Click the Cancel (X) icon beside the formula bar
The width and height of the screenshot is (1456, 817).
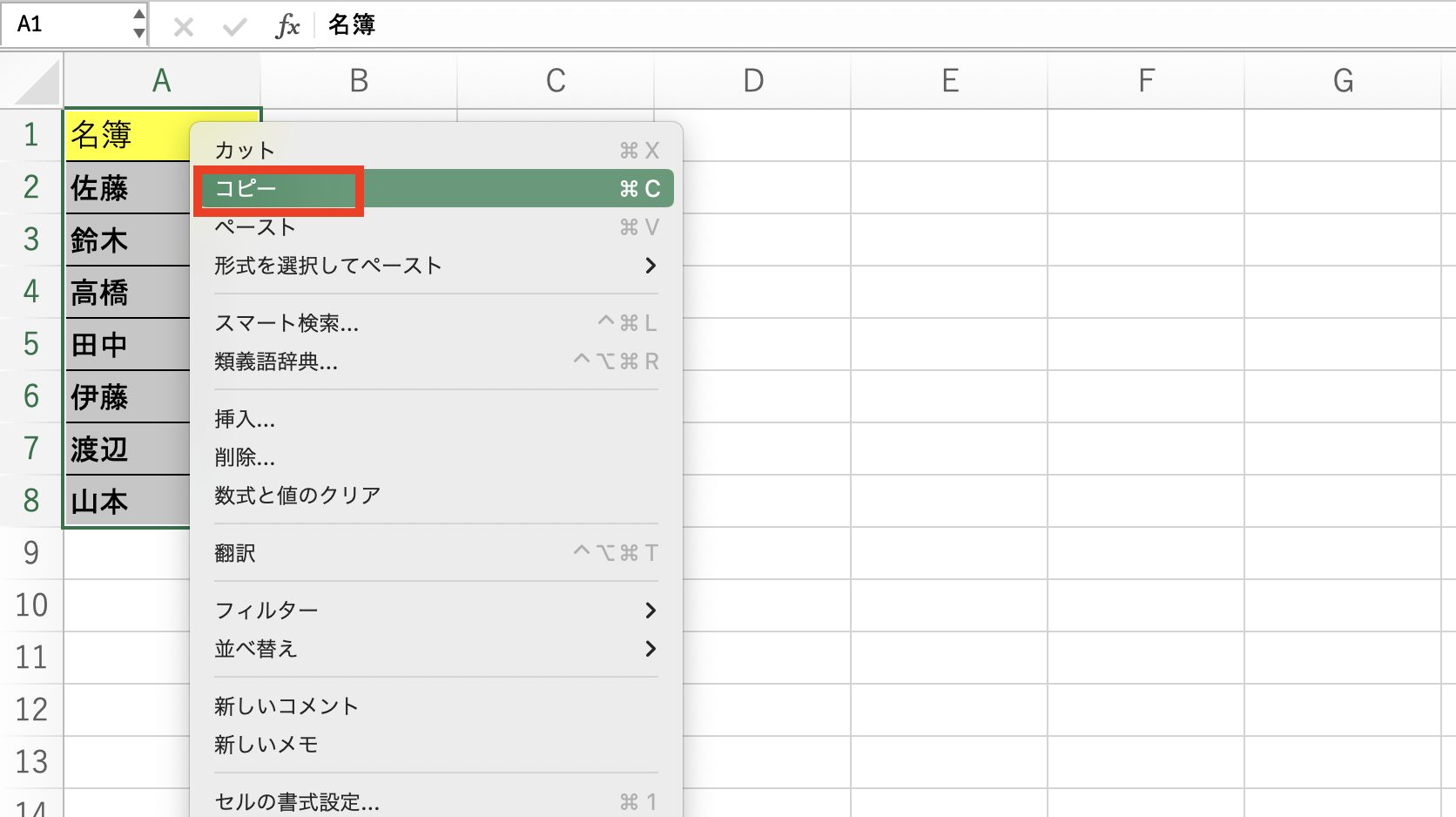point(183,25)
